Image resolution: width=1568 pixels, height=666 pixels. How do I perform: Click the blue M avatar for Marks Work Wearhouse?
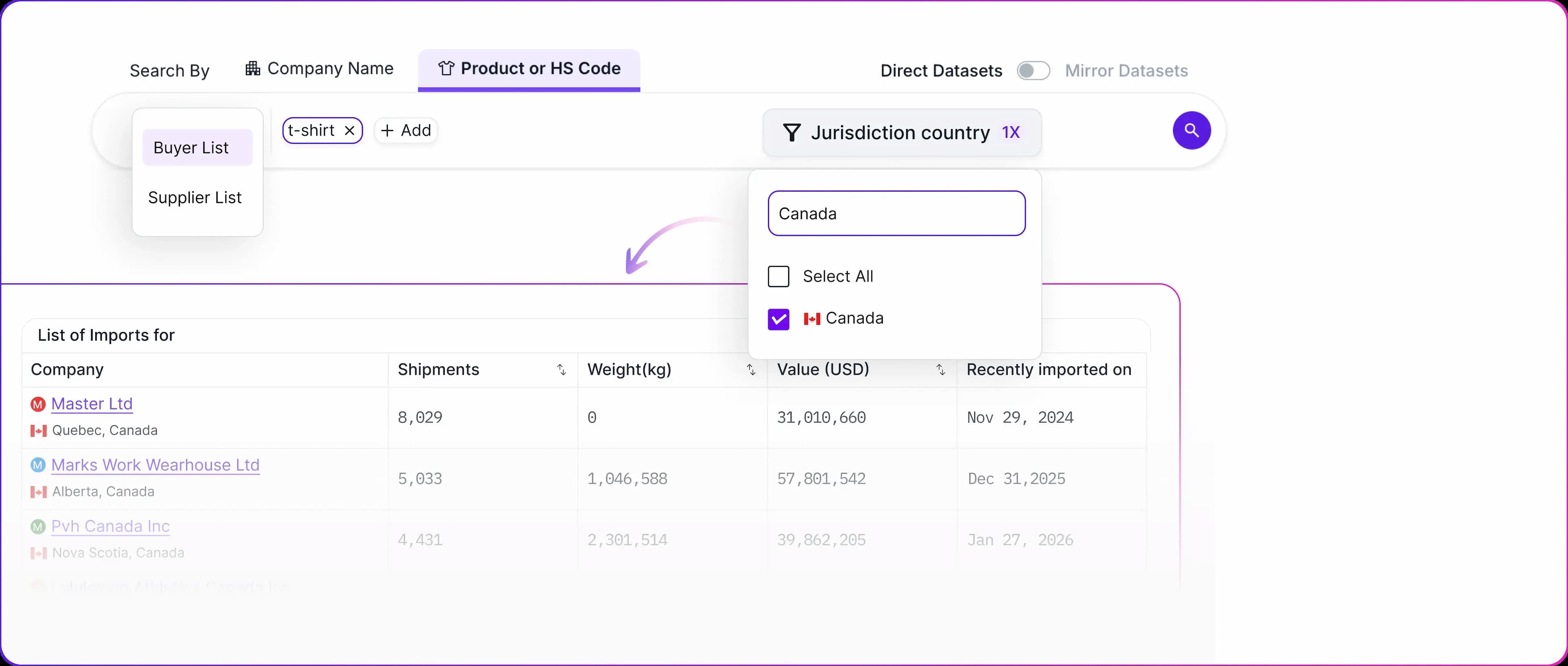click(38, 465)
